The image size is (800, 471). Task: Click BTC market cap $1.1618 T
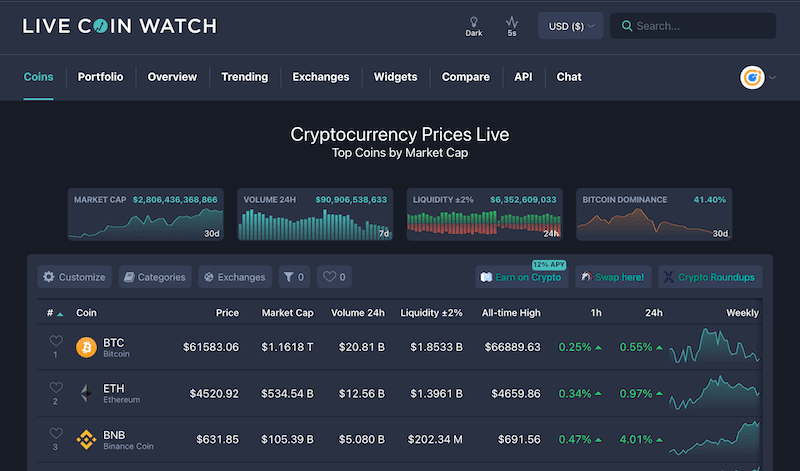coord(287,348)
